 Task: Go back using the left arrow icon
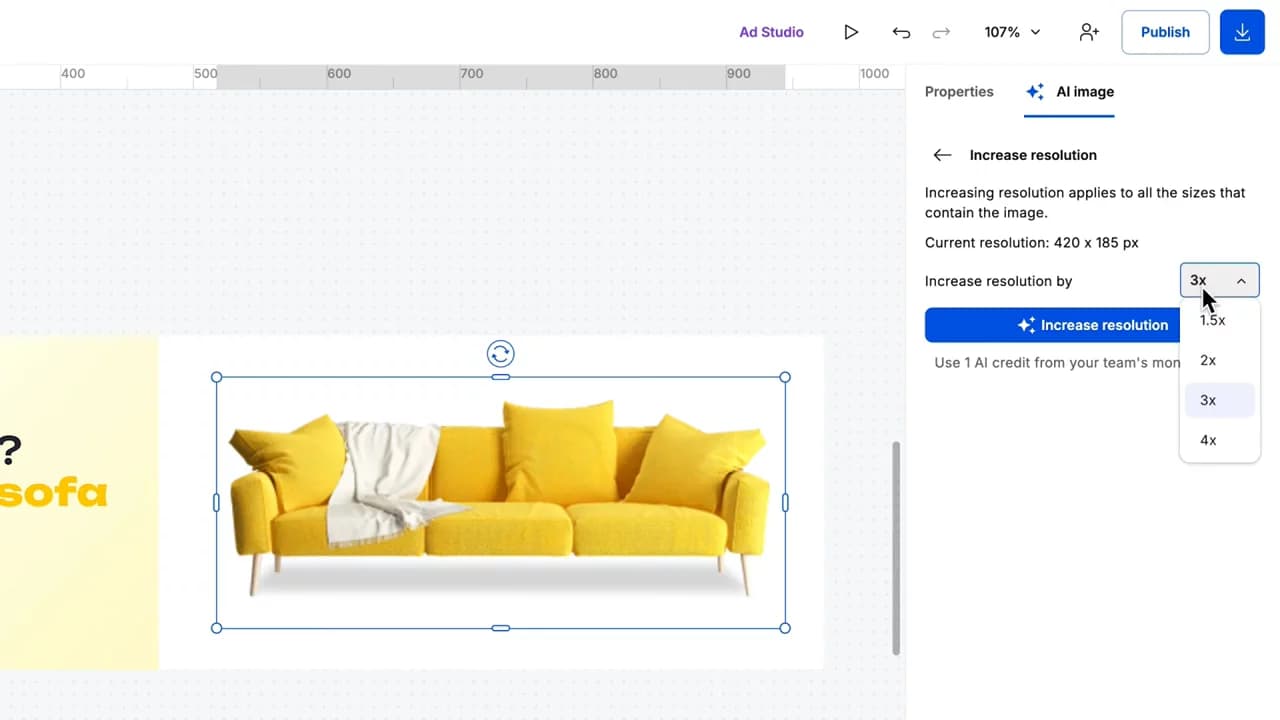941,155
